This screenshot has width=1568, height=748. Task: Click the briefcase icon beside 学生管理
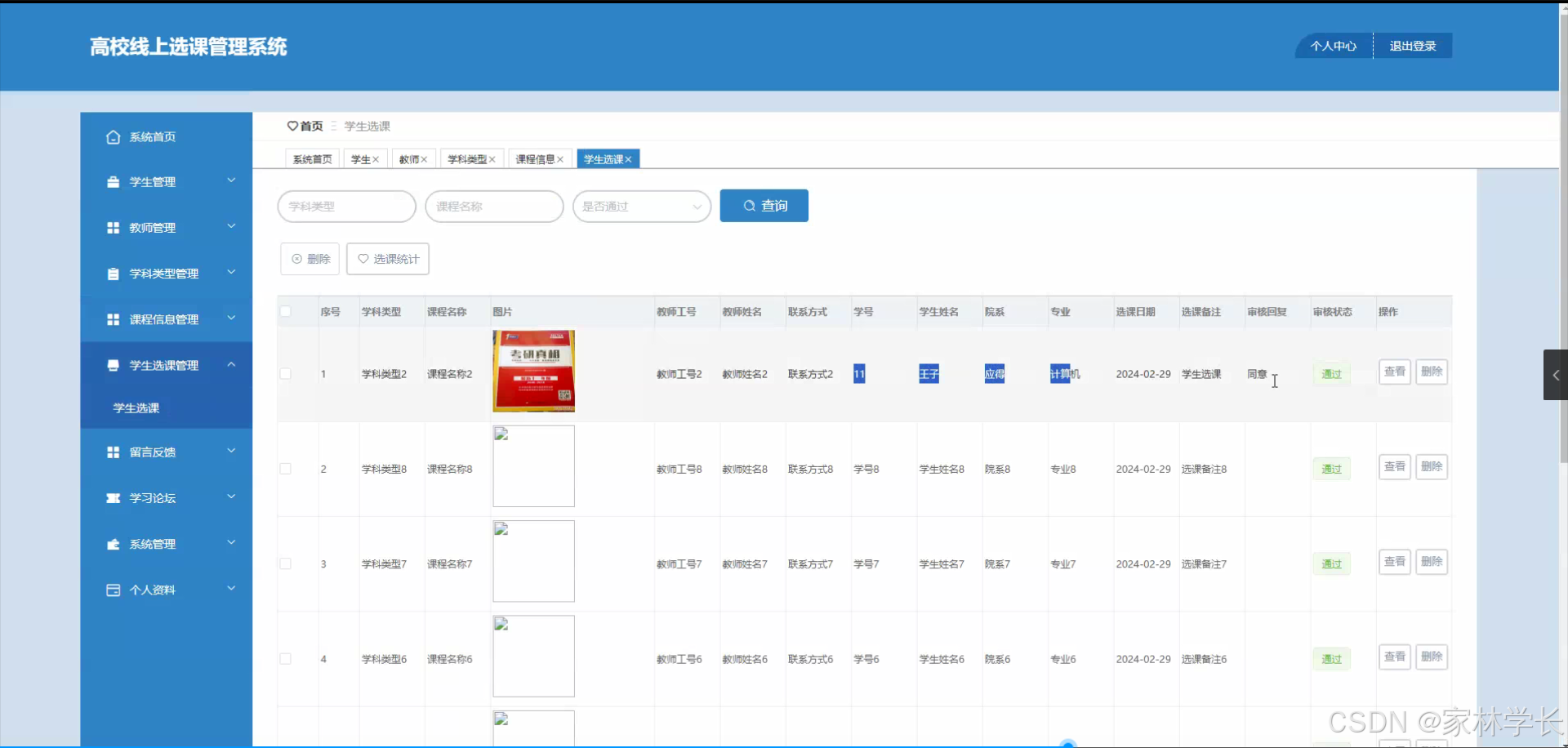[x=113, y=182]
